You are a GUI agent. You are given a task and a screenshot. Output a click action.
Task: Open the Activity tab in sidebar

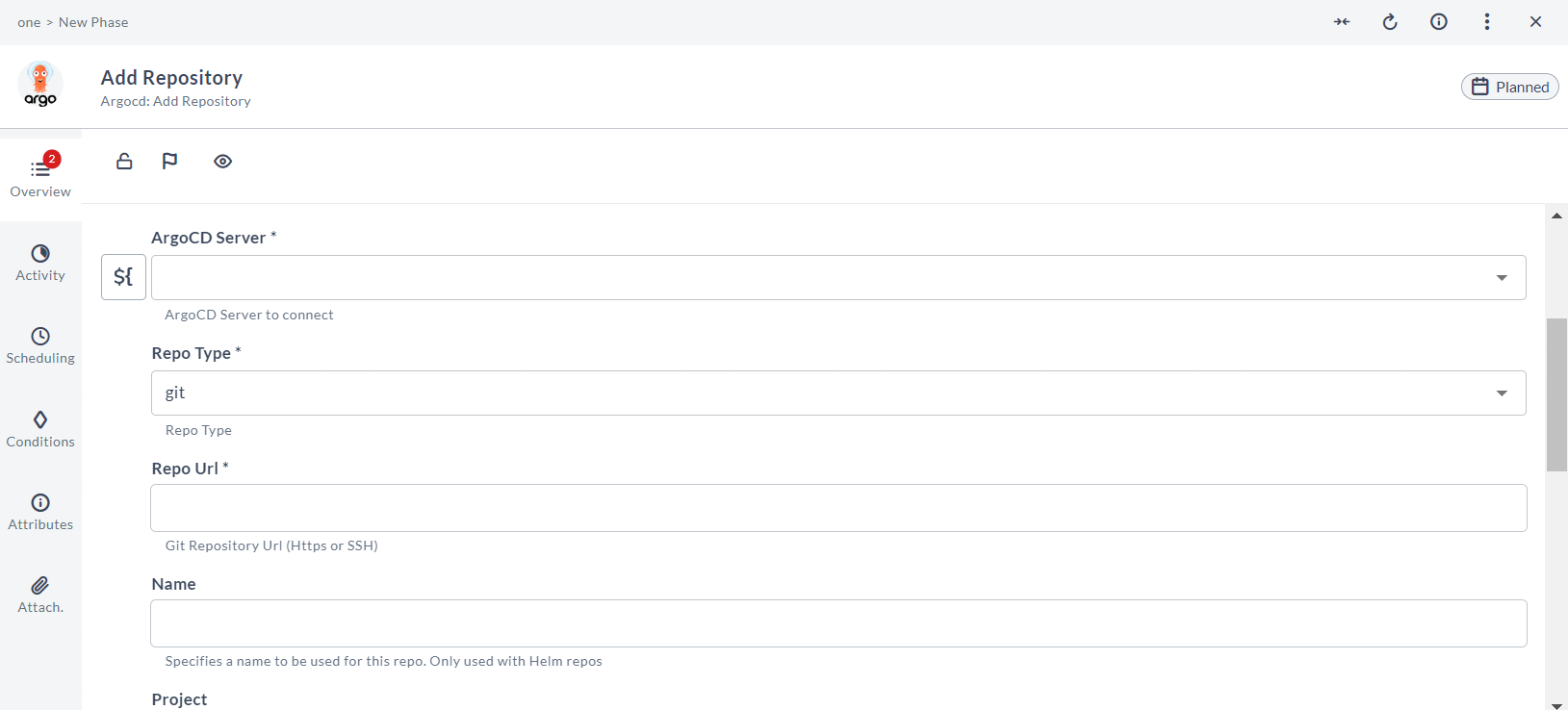pyautogui.click(x=40, y=263)
